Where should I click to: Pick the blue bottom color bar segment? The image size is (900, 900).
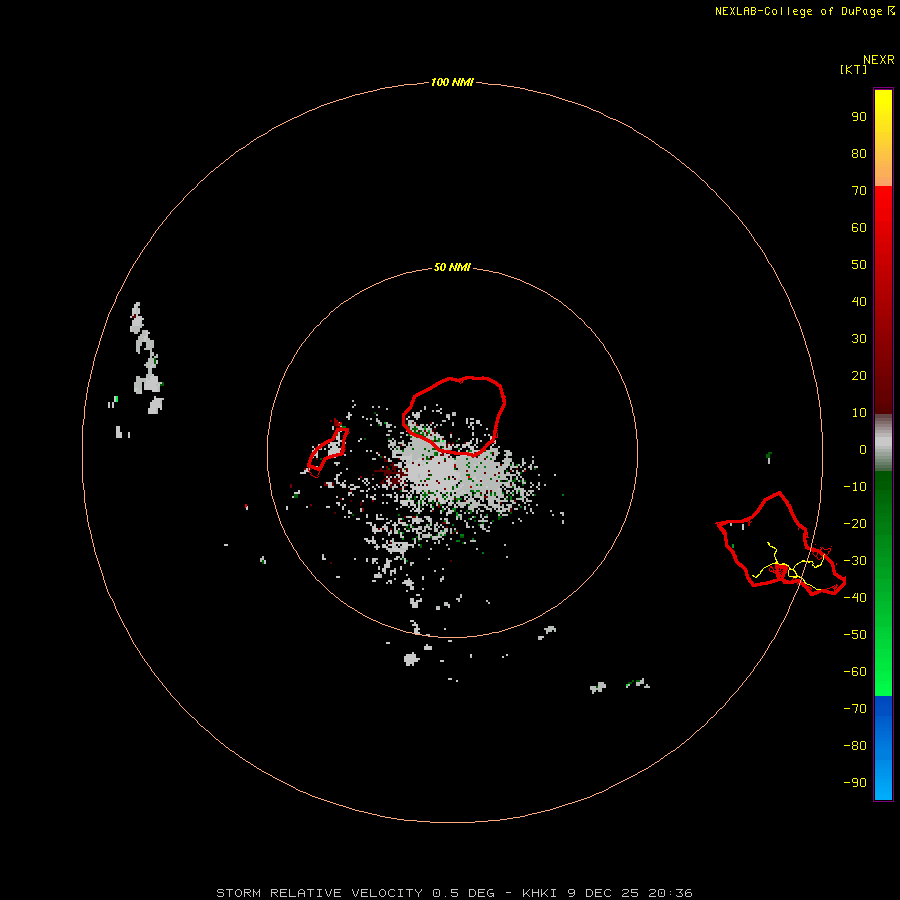point(883,748)
